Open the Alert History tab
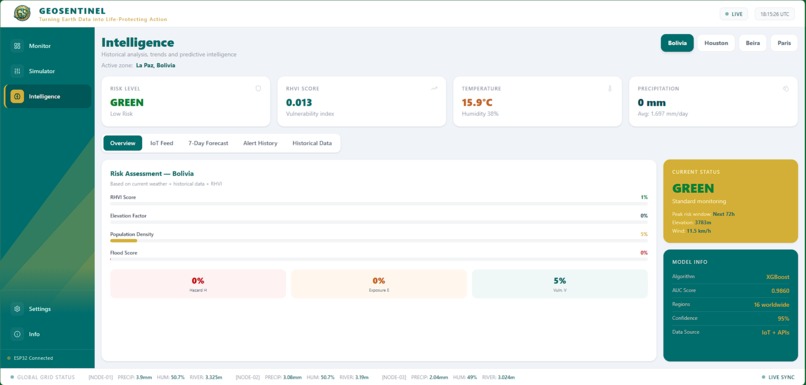This screenshot has width=806, height=385. pyautogui.click(x=260, y=143)
